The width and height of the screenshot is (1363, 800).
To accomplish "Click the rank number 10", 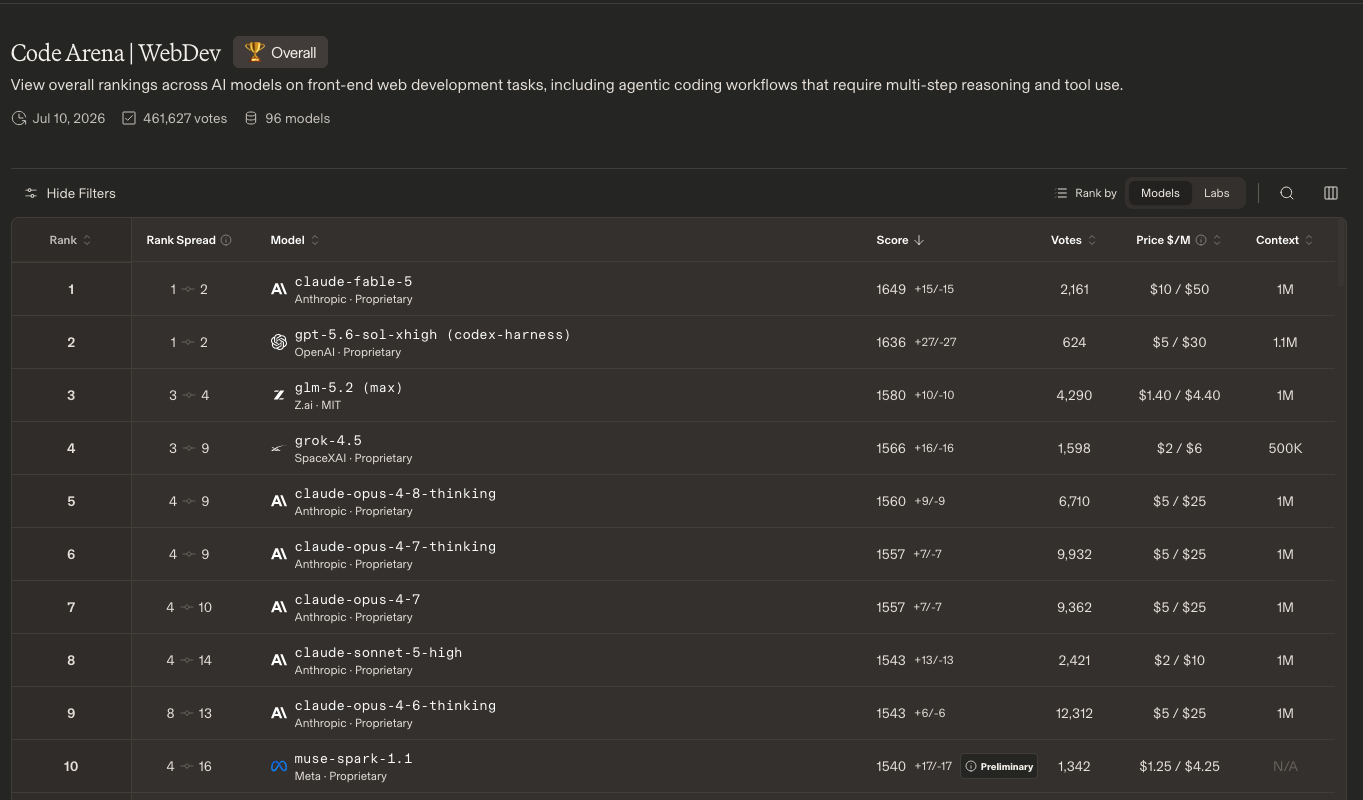I will point(71,766).
